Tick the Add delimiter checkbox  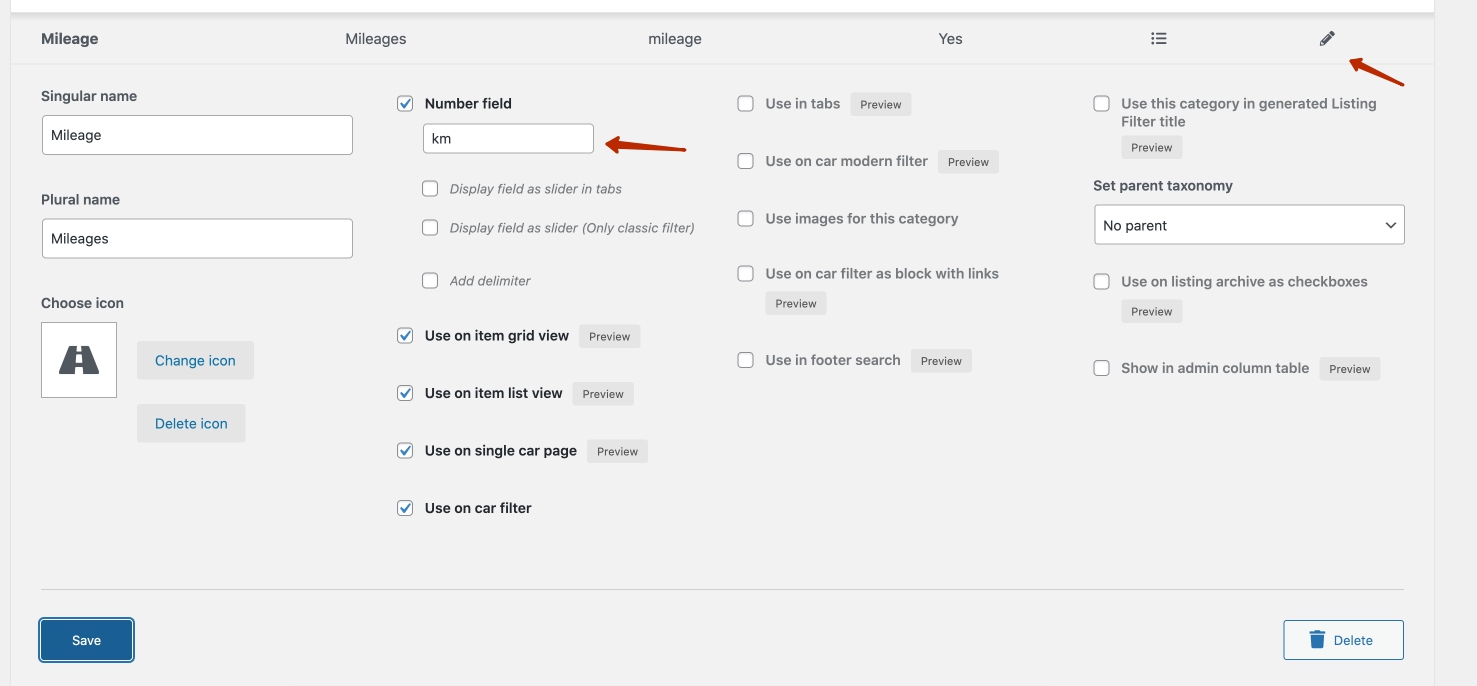click(430, 281)
